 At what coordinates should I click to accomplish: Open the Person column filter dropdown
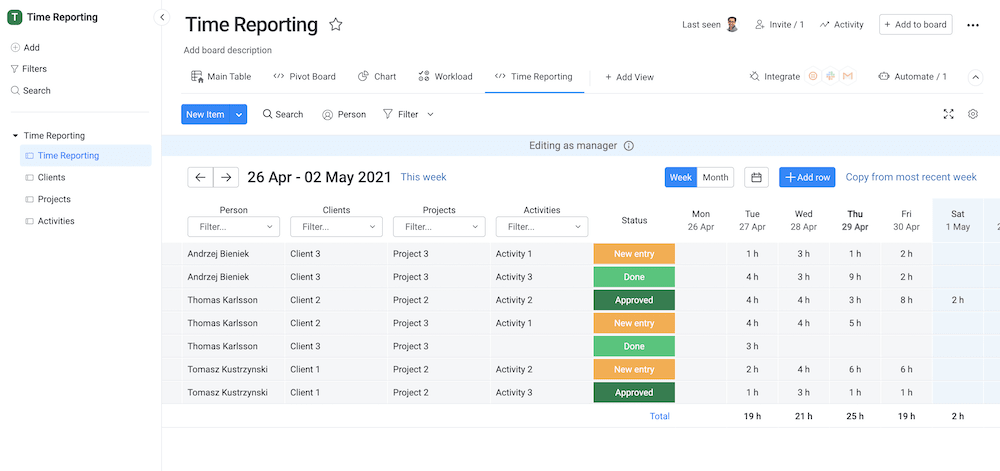(233, 226)
